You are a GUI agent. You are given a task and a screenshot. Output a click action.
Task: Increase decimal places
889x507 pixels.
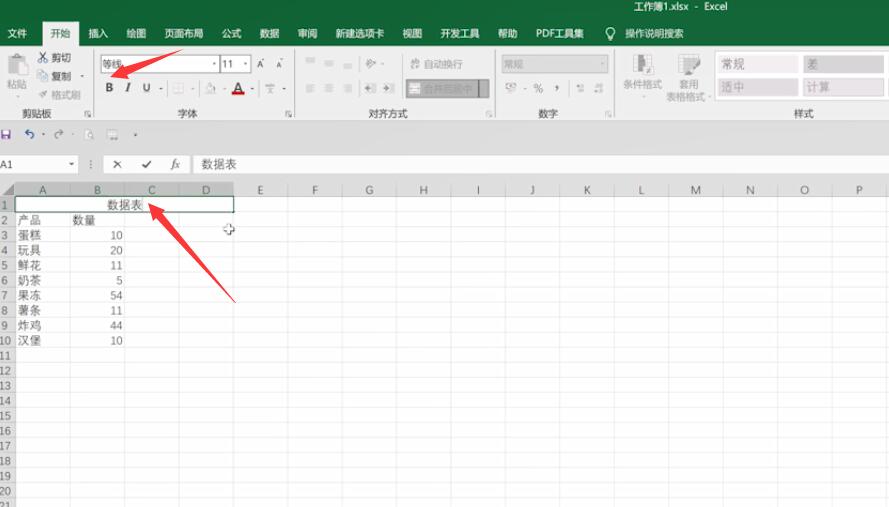coord(580,88)
